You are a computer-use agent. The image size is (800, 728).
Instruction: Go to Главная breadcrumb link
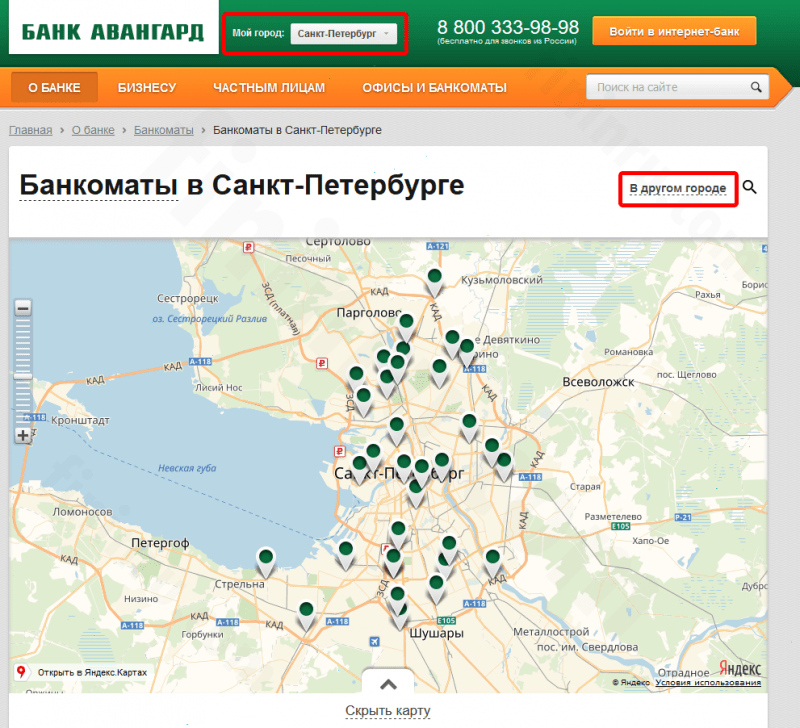pyautogui.click(x=31, y=130)
